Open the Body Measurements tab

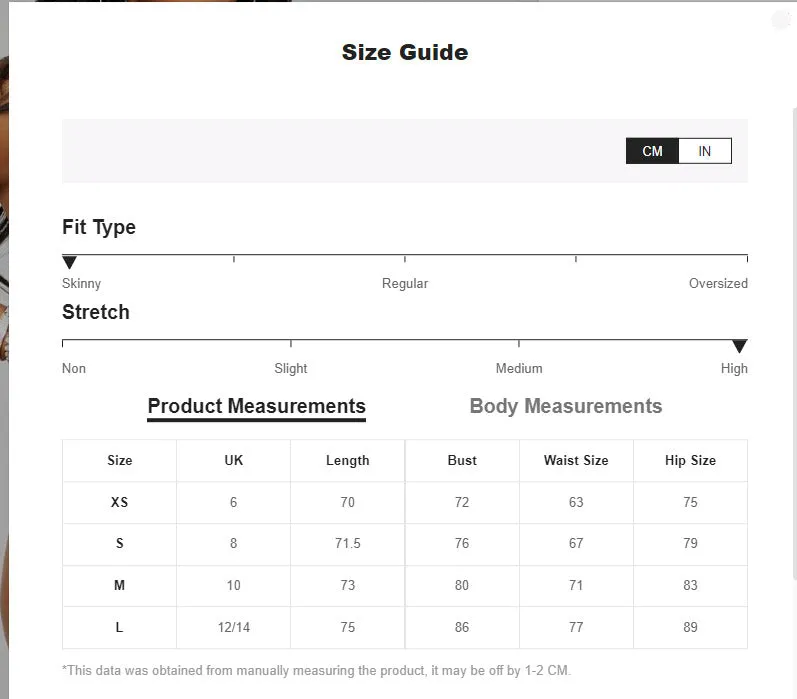[566, 406]
